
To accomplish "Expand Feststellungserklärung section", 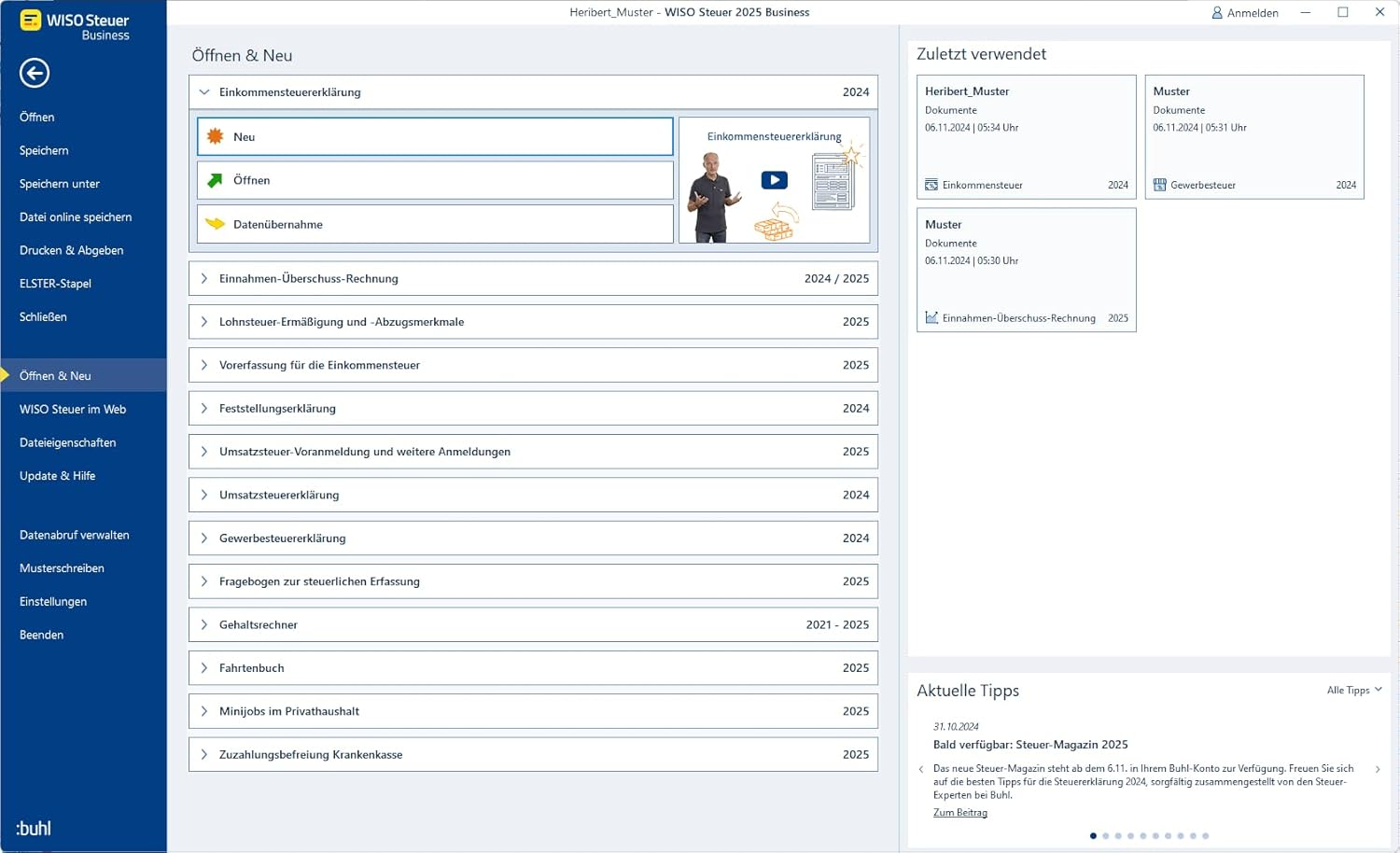I will 204,408.
